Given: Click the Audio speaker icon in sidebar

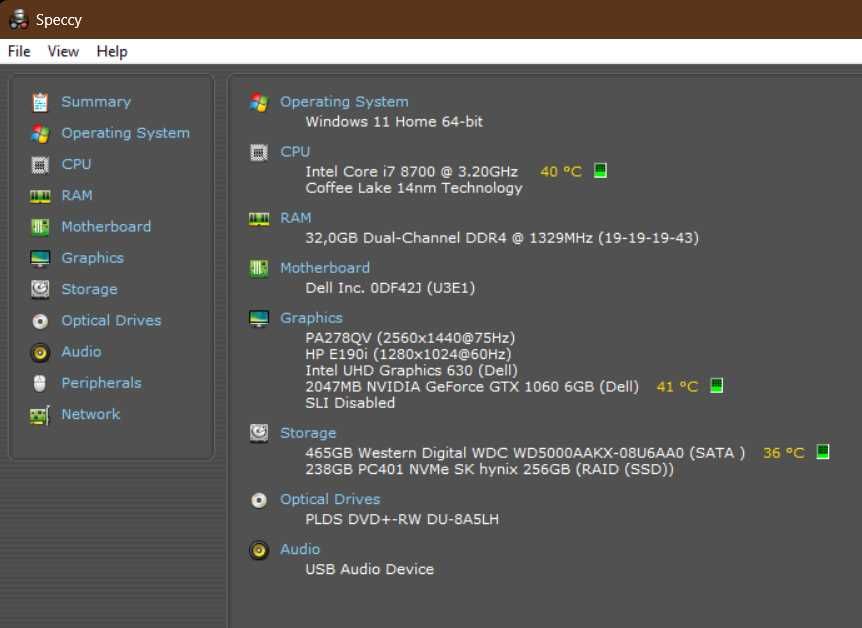Looking at the screenshot, I should [x=40, y=352].
